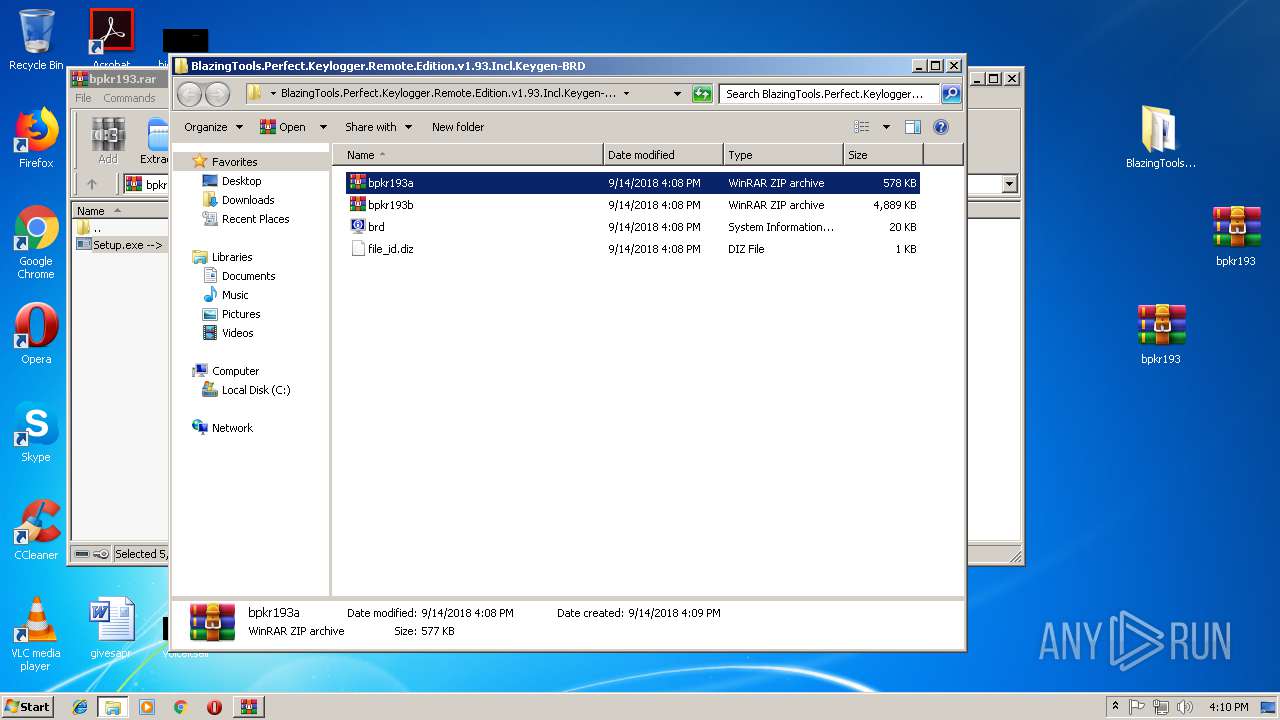This screenshot has width=1280, height=720.
Task: Click the Forward navigation arrow in Explorer
Action: coord(217,94)
